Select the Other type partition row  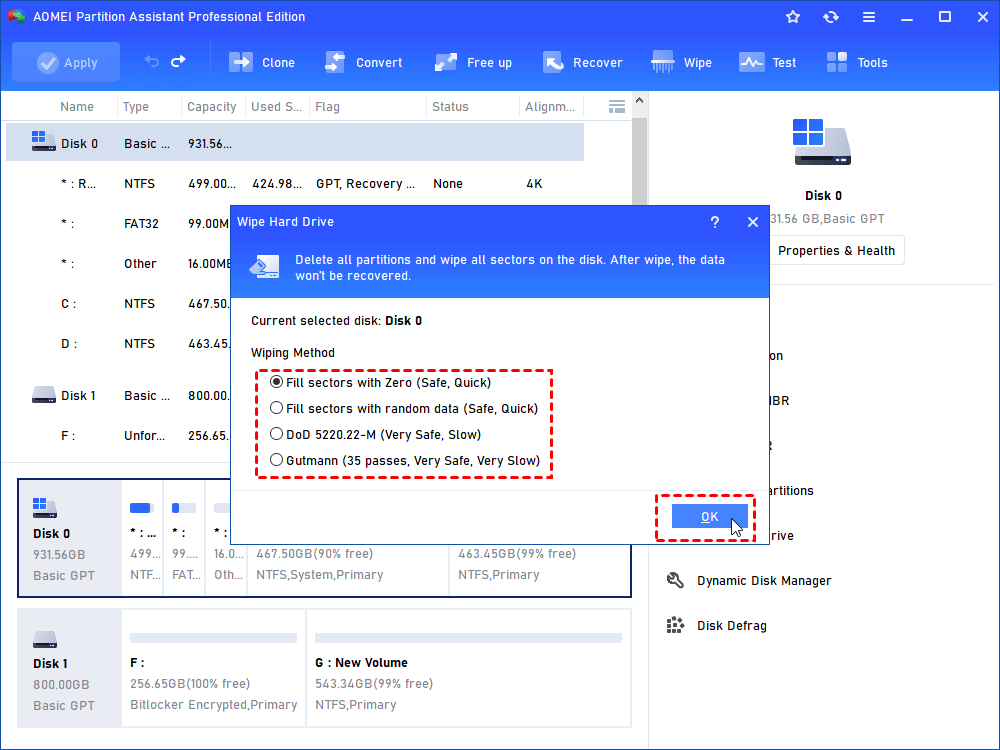[x=119, y=263]
